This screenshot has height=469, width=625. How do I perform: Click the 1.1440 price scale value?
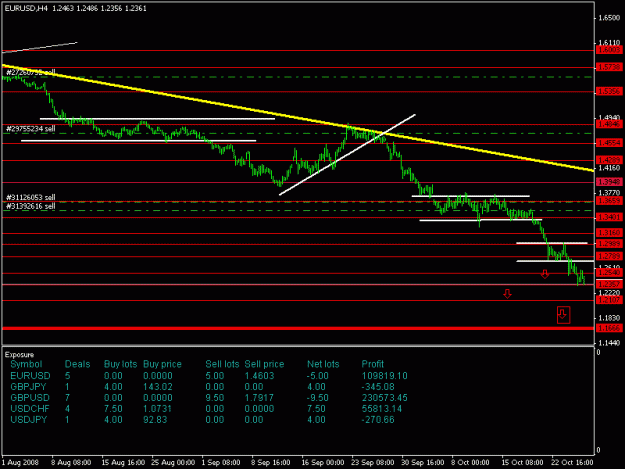click(609, 343)
